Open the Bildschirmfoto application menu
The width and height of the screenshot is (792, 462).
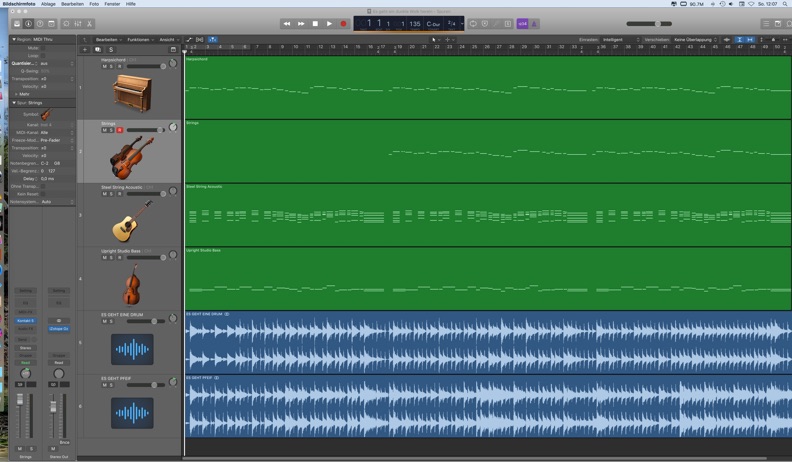tap(19, 4)
